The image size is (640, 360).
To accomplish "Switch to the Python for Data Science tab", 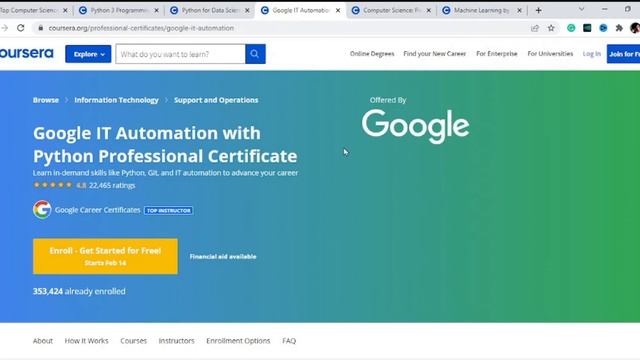I will [x=209, y=10].
